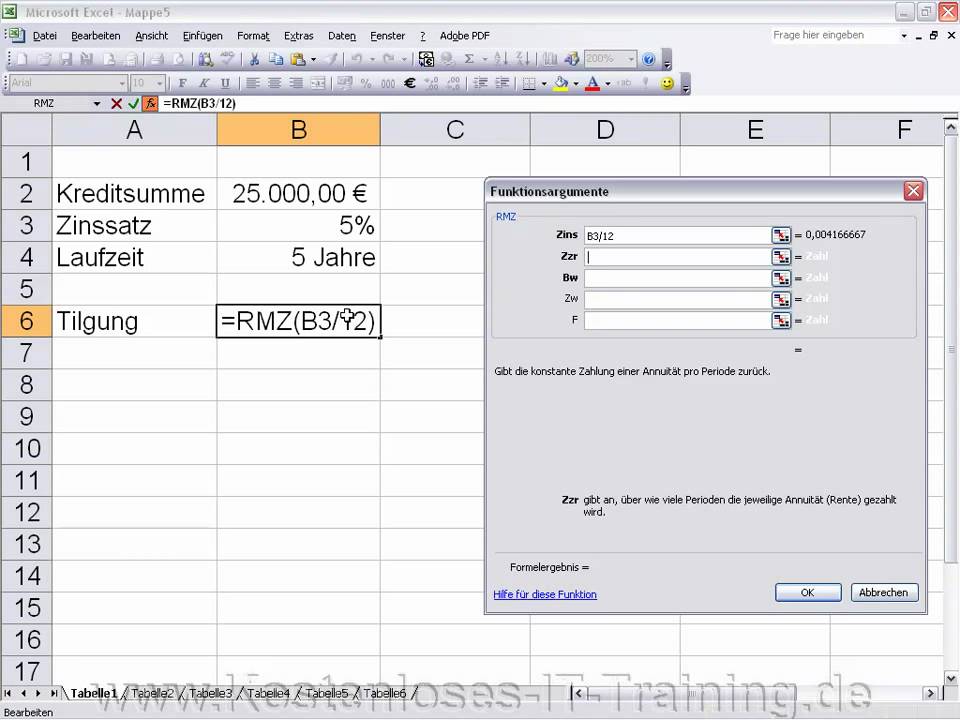Click the smiley face toolbar icon
The image size is (960, 720).
(x=667, y=83)
